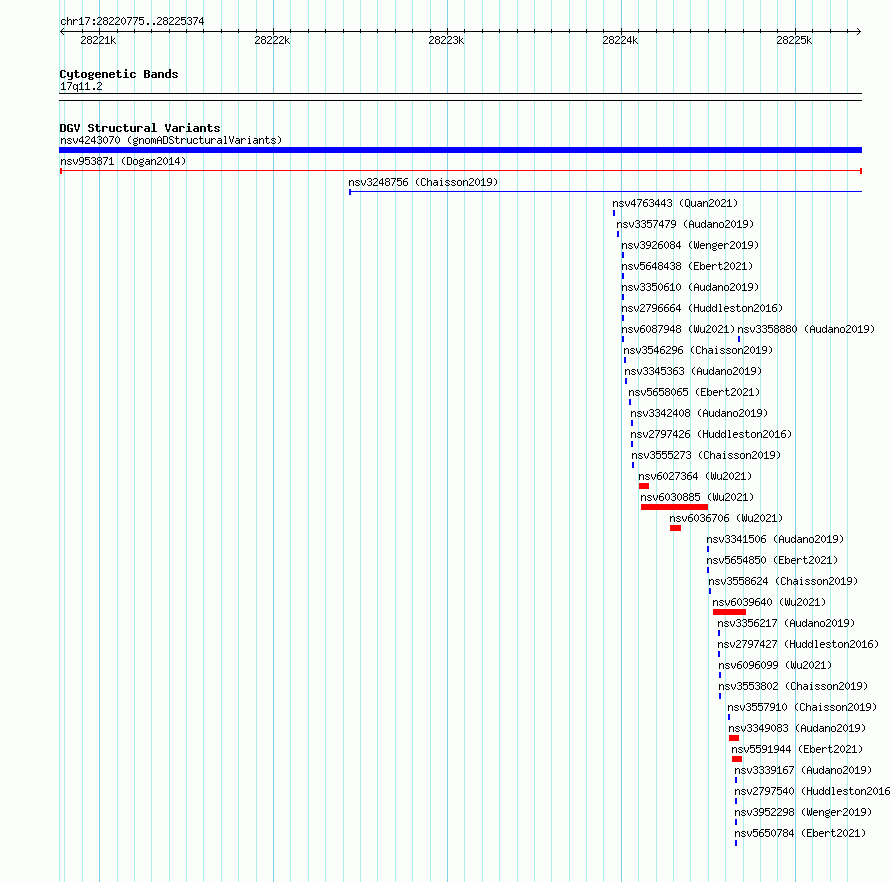Click the chr17:28220775..28225374 coordinates
The height and width of the screenshot is (882, 890).
tap(132, 21)
